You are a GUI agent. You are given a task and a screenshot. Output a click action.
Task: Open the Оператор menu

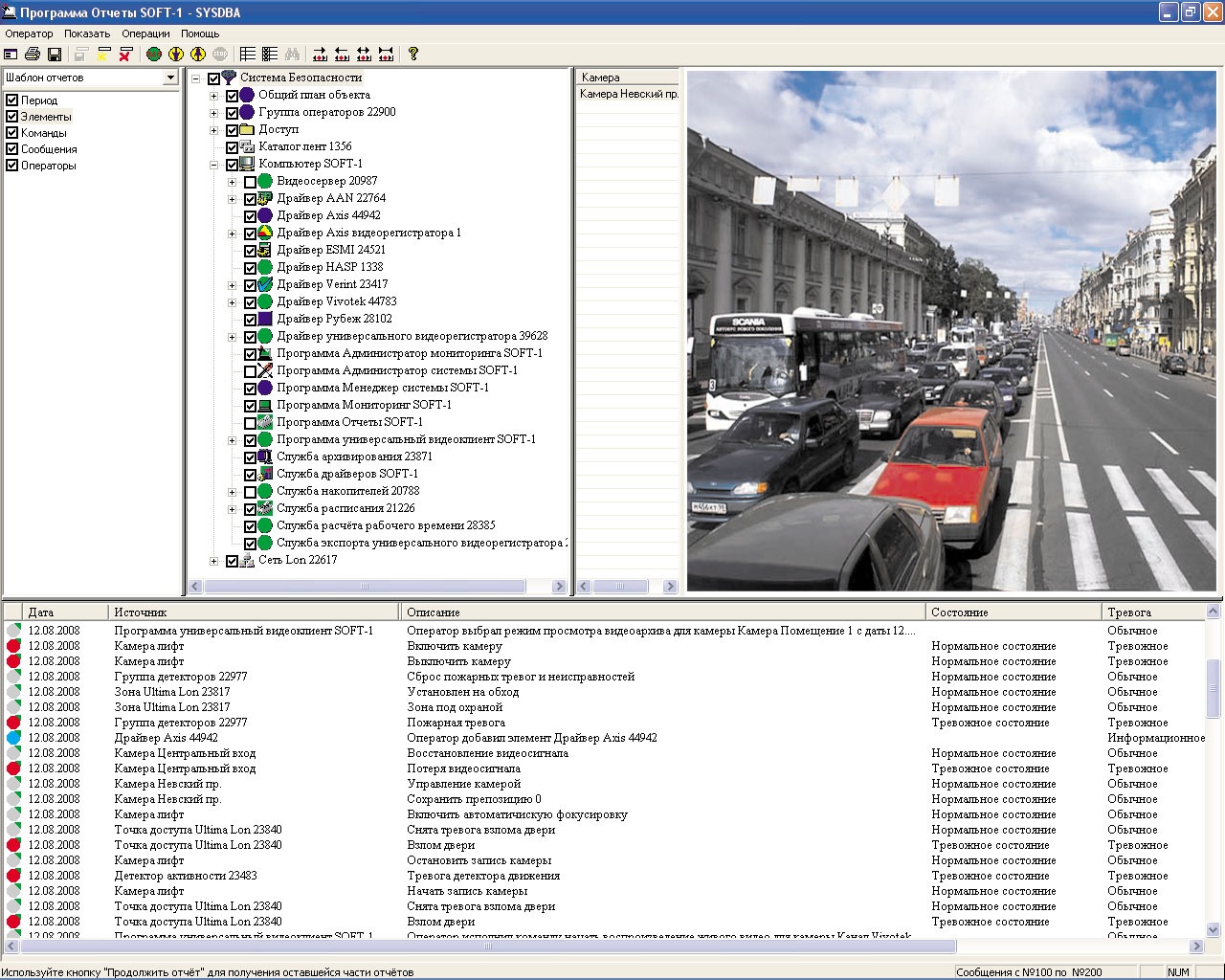pos(29,33)
